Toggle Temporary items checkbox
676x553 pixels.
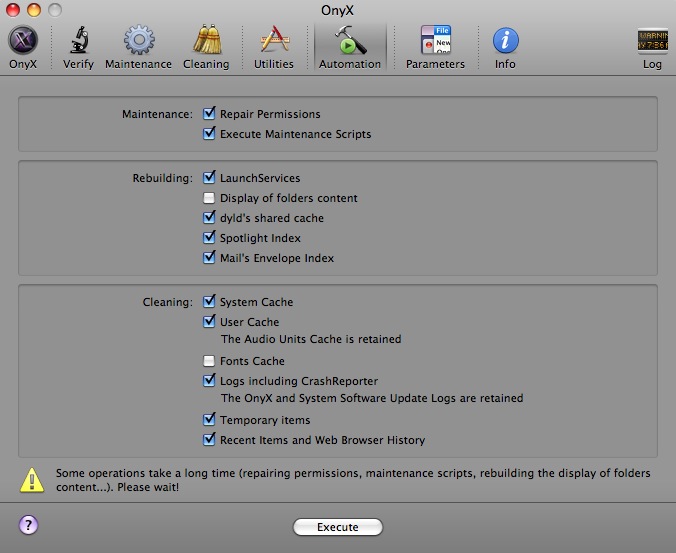[209, 419]
